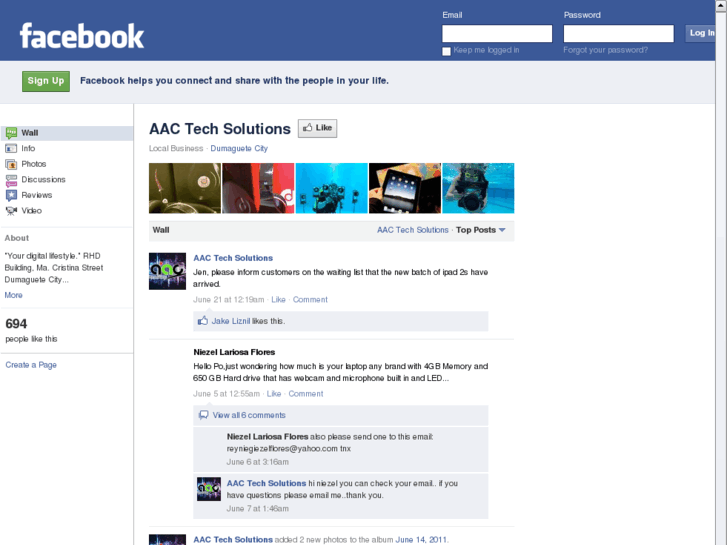Viewport: 727px width, 545px height.
Task: Click AAC Tech Solutions filter in Wall bar
Action: click(413, 230)
